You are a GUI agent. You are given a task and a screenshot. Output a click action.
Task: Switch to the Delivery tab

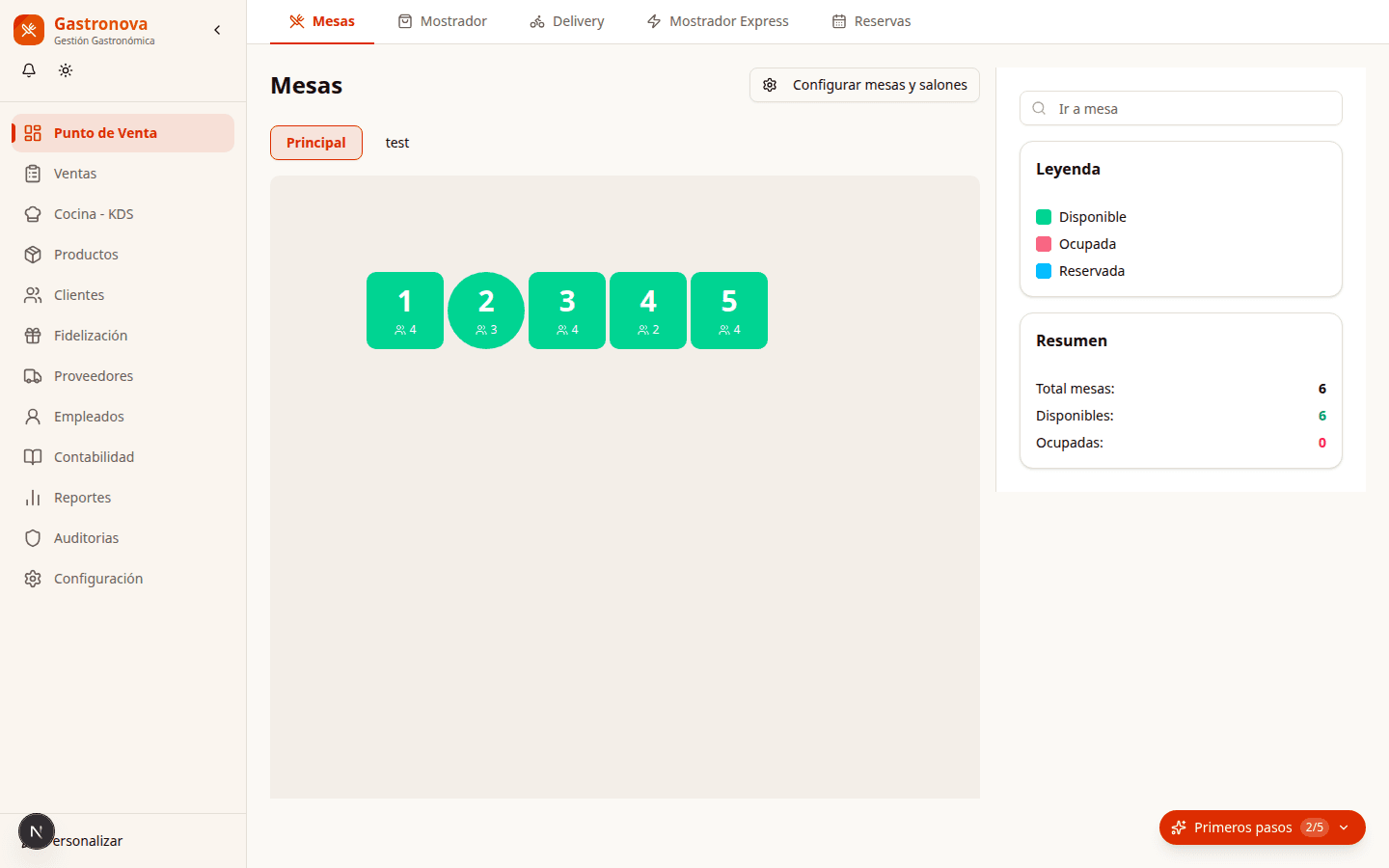tap(567, 21)
